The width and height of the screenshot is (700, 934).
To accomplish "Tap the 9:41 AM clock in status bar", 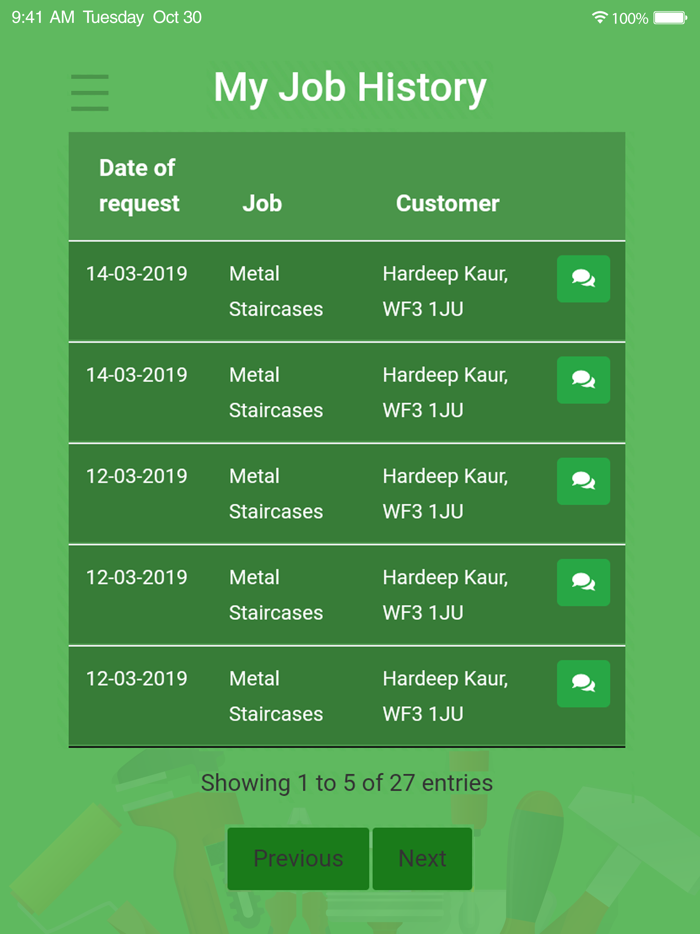I will 30,16.
